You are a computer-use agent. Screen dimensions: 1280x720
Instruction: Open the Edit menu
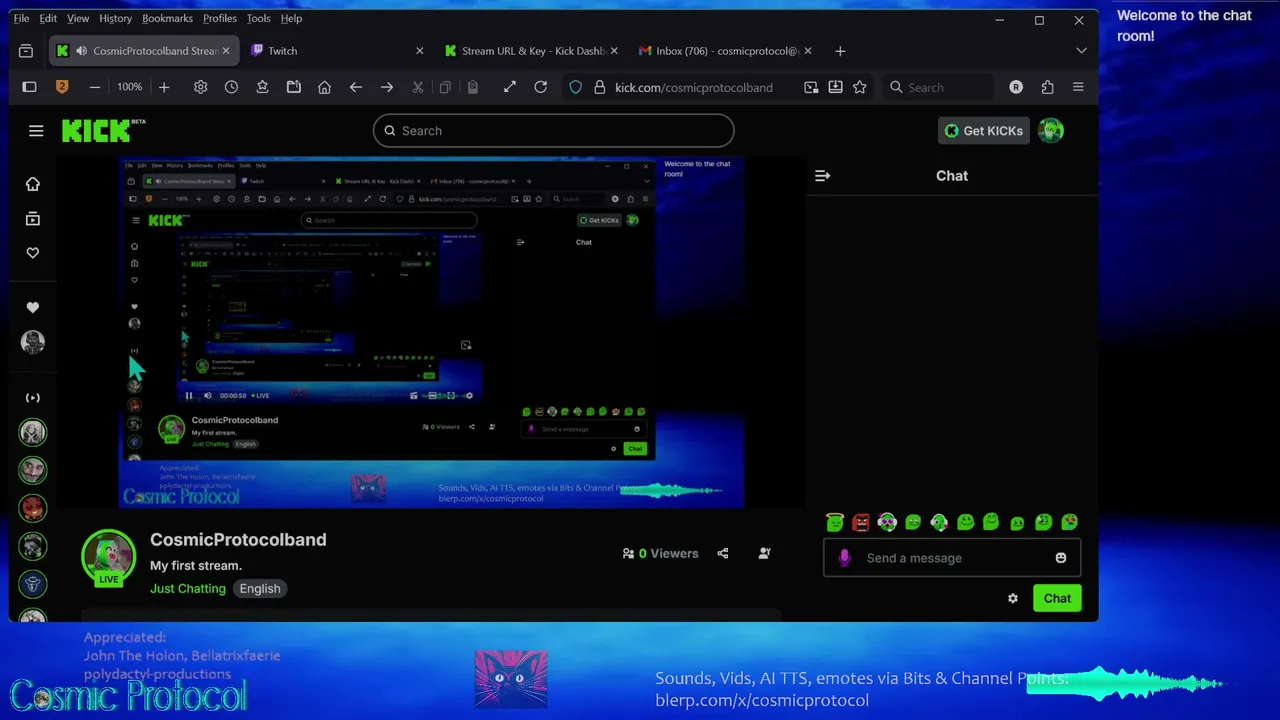(x=48, y=18)
